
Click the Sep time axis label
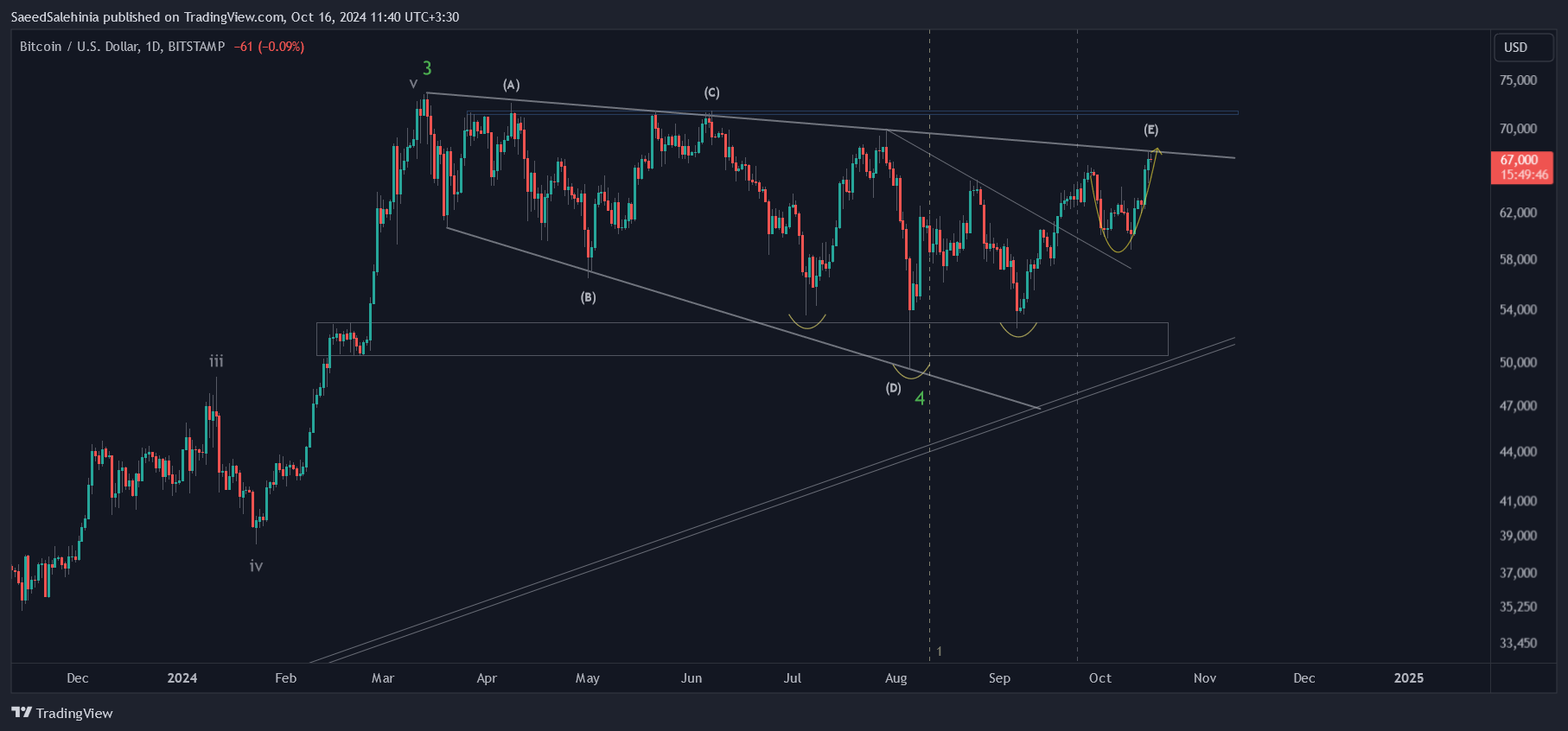(999, 678)
